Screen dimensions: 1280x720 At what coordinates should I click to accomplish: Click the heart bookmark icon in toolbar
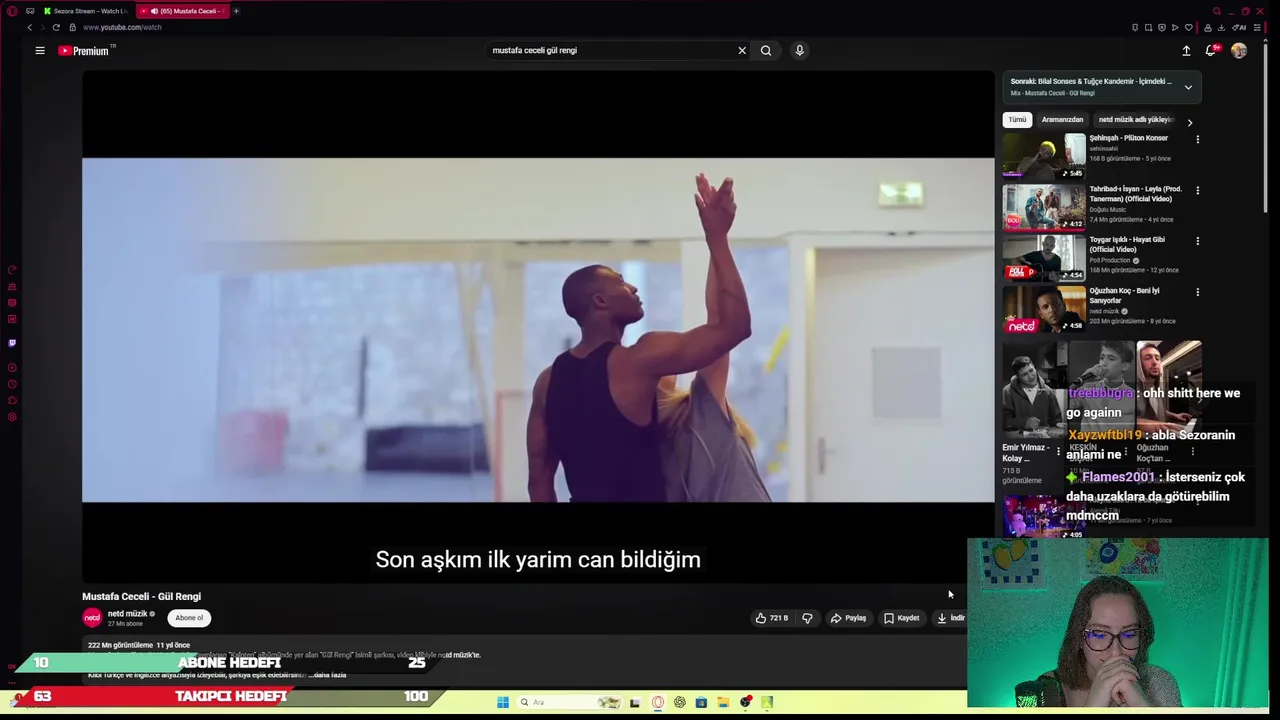1189,27
